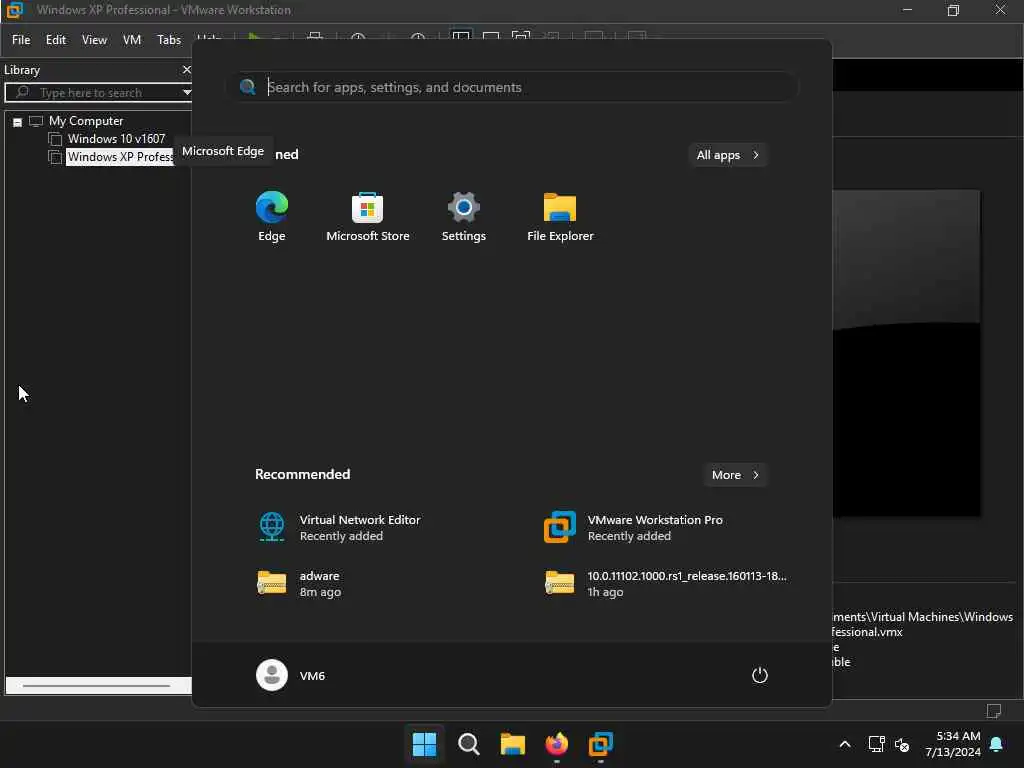Switch to VMware Workstation taskbar icon

600,744
